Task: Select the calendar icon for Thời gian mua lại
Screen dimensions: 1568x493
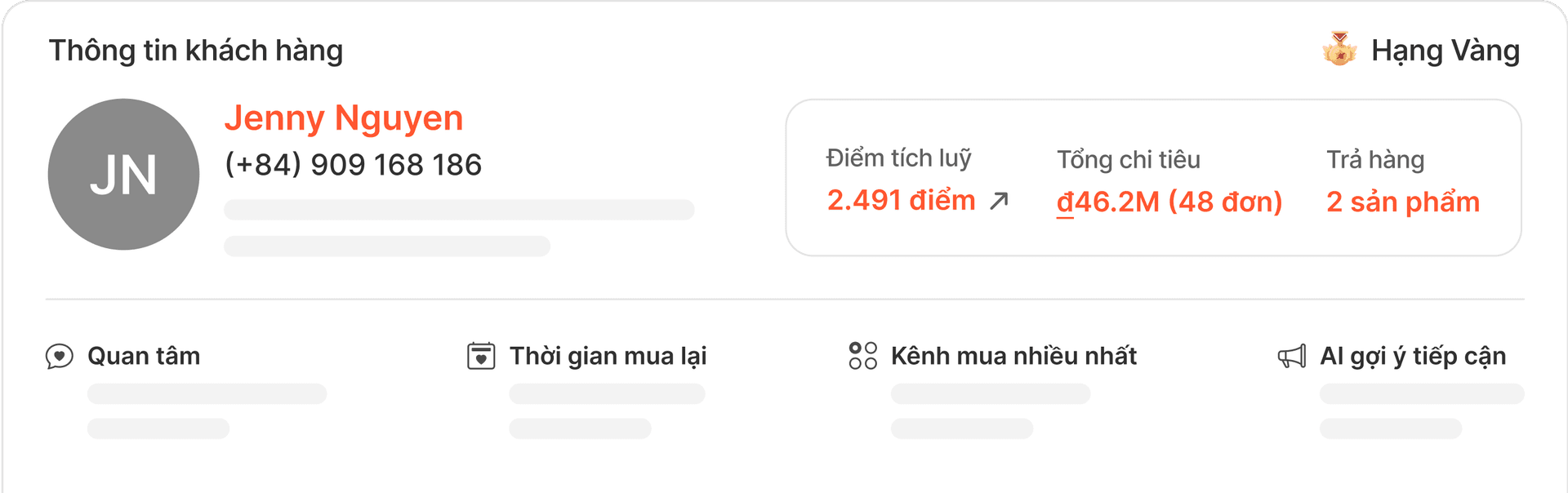Action: [481, 356]
